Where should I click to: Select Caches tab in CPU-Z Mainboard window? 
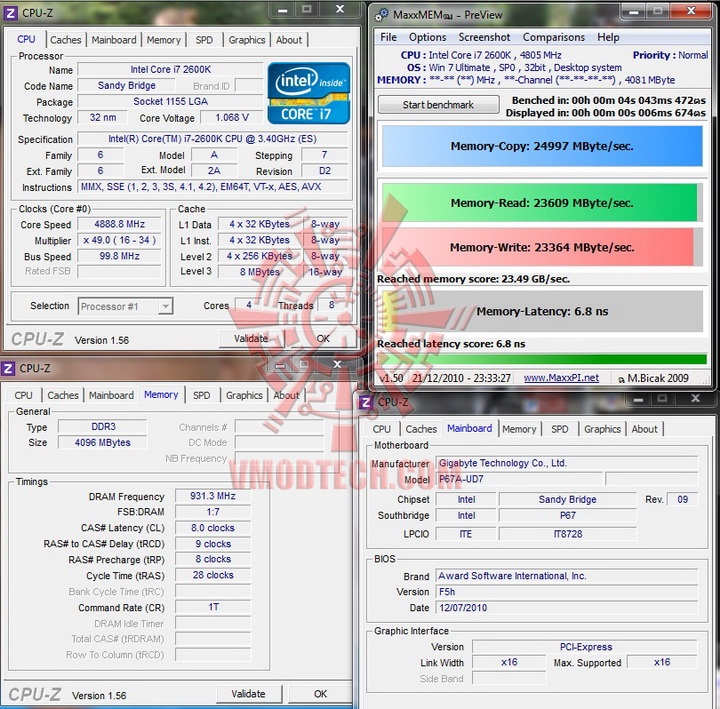421,429
